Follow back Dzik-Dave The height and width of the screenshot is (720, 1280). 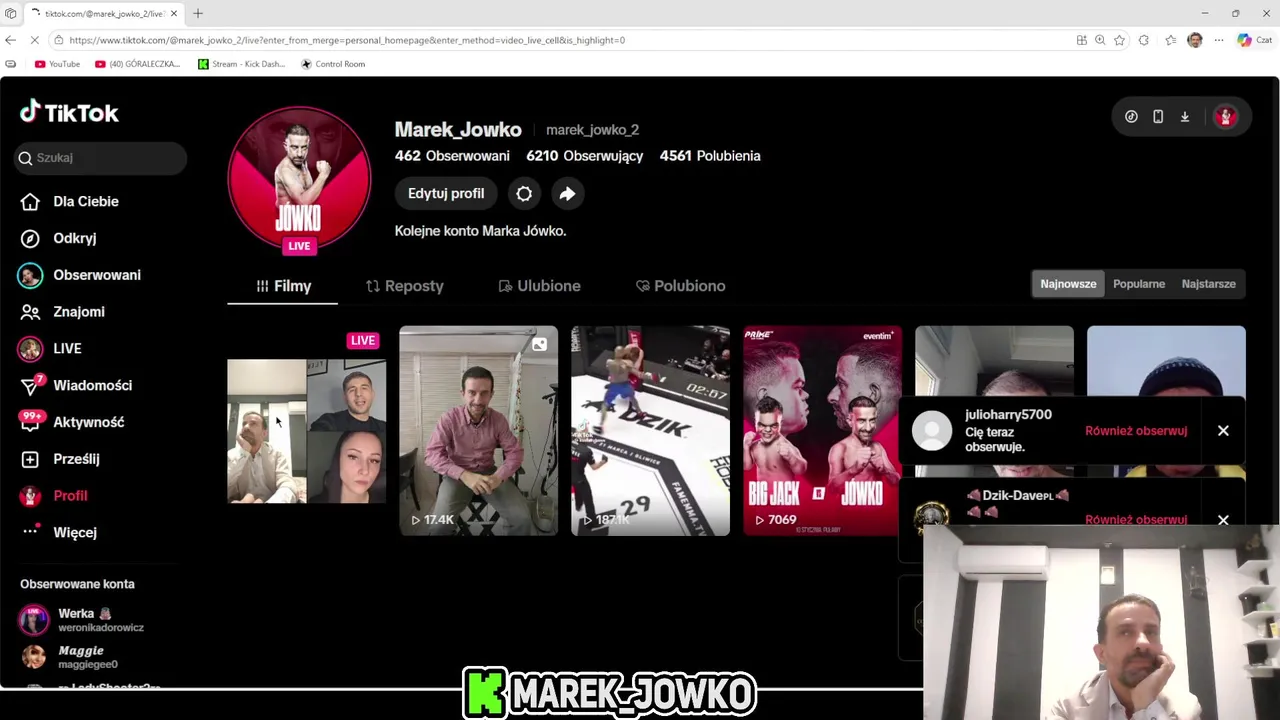1136,519
